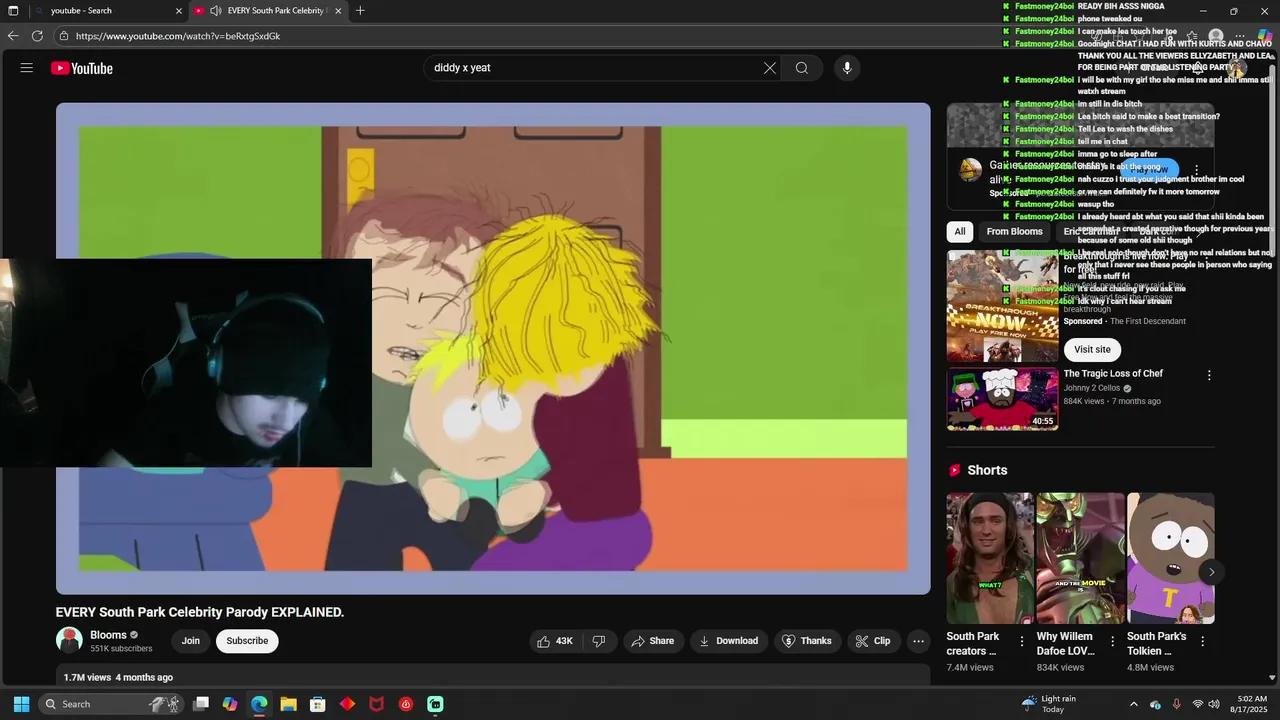Open McAfee from taskbar
Screen dimensions: 1280x720
coord(376,704)
